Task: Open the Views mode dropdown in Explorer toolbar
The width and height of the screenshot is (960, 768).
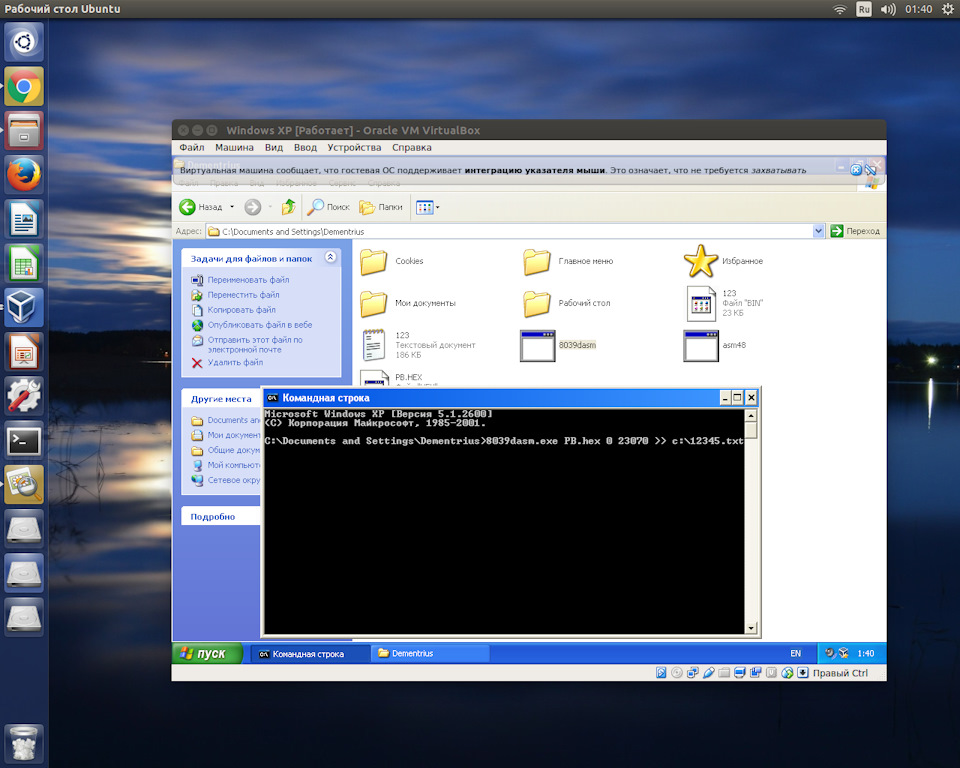Action: click(427, 207)
